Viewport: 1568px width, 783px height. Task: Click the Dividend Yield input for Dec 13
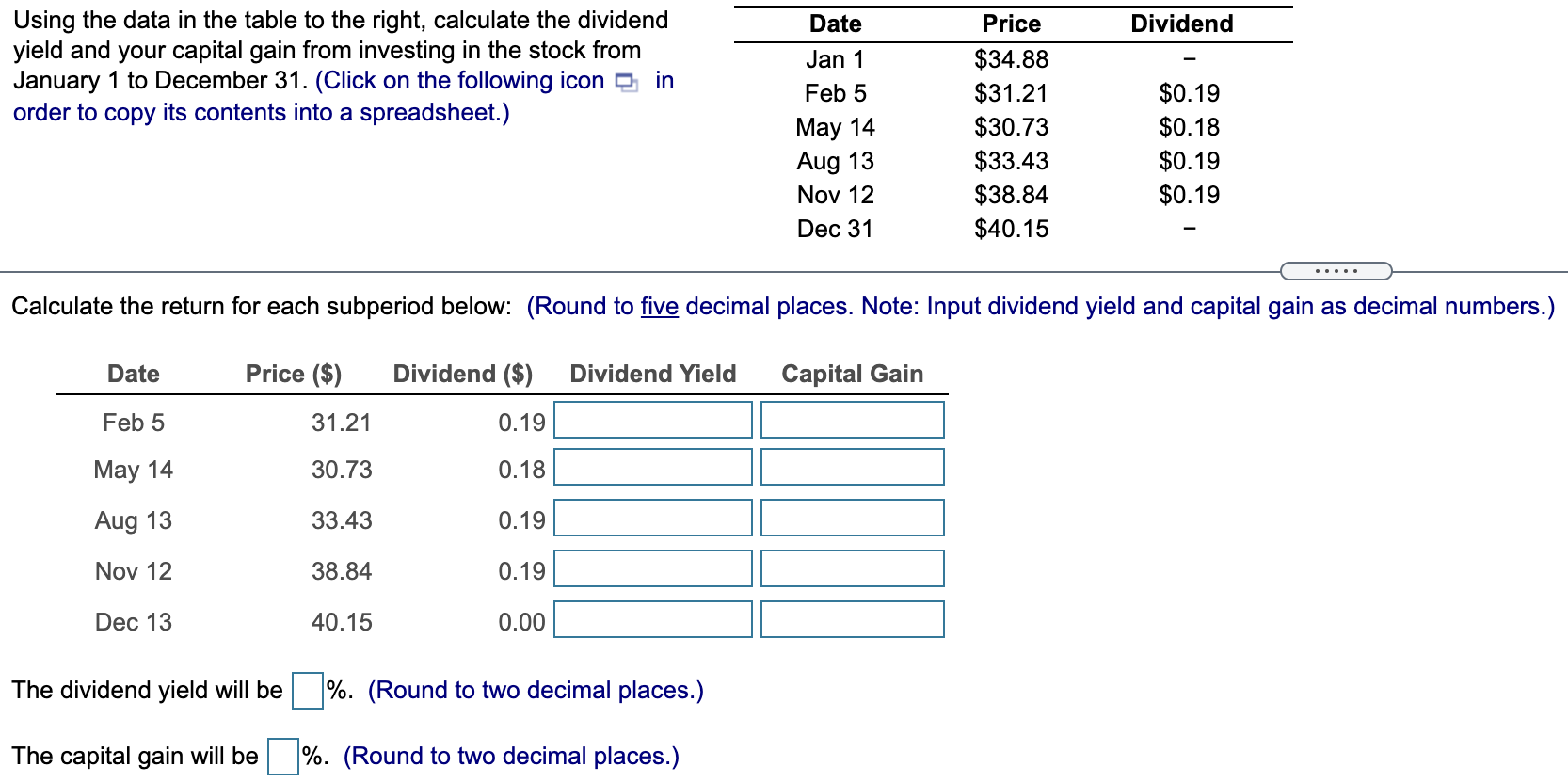coord(652,621)
